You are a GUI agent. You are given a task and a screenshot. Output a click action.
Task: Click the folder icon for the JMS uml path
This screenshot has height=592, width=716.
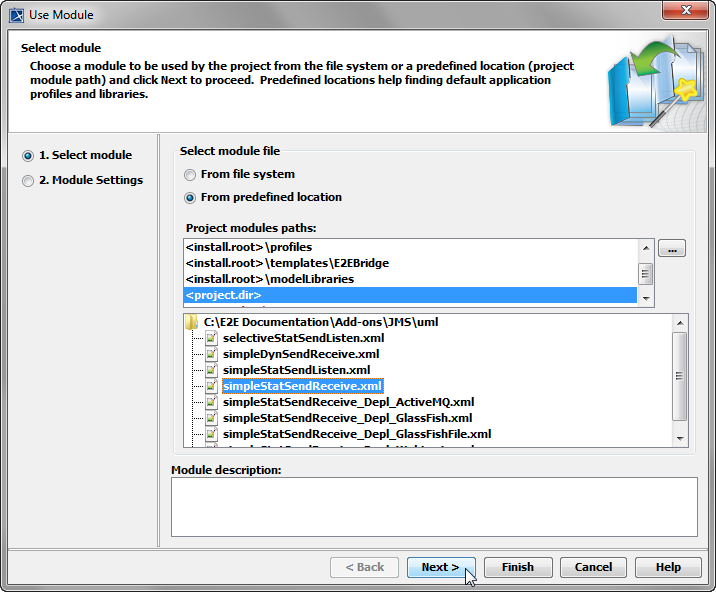(192, 322)
